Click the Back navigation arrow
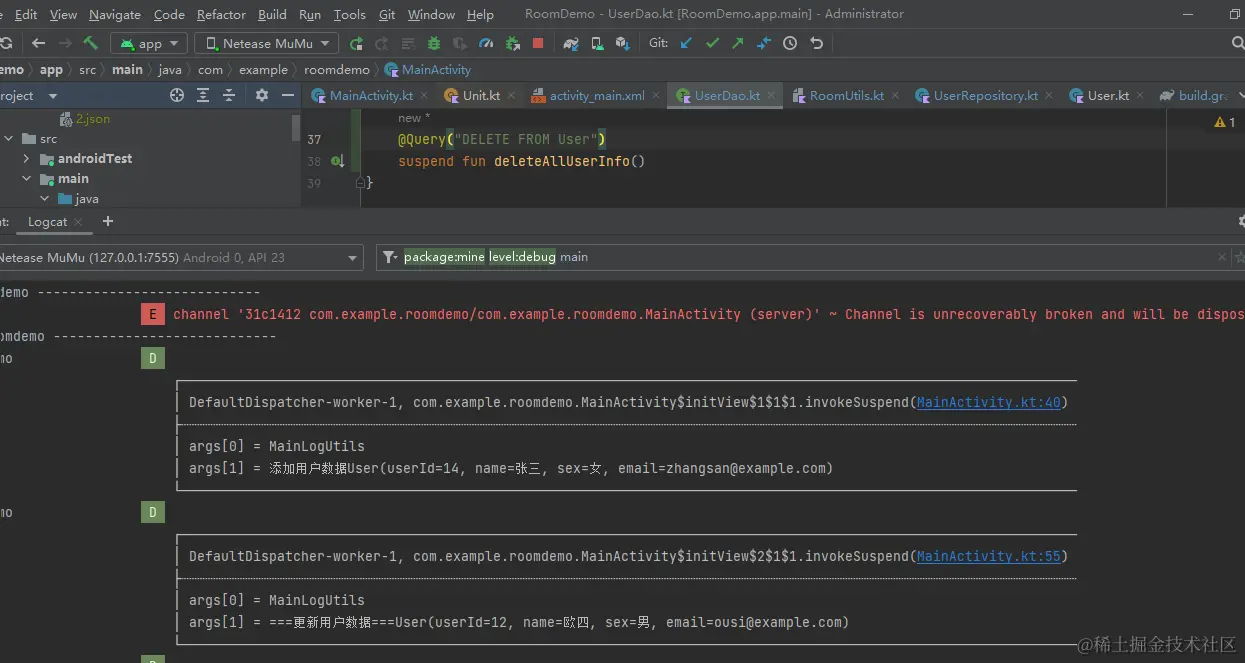This screenshot has height=663, width=1245. [38, 43]
